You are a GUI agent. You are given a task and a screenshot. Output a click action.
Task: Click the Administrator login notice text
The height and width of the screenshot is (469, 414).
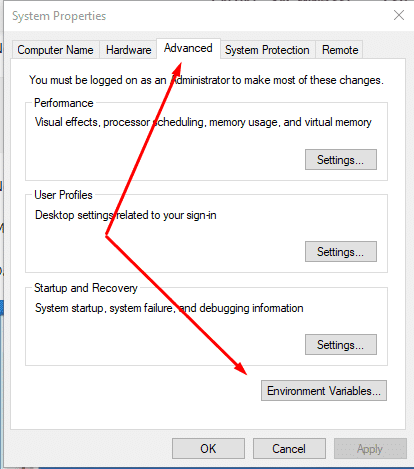click(206, 80)
